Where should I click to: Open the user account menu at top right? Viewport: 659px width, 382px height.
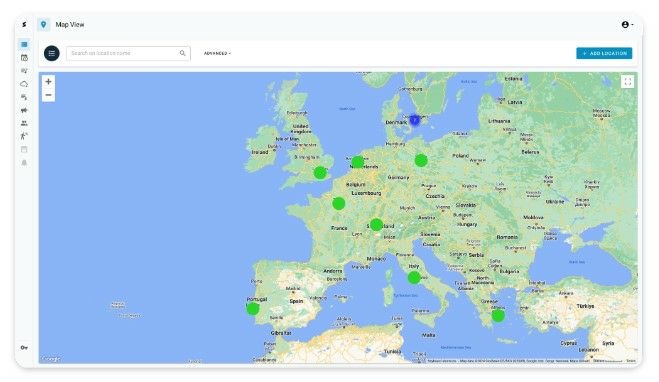(627, 25)
